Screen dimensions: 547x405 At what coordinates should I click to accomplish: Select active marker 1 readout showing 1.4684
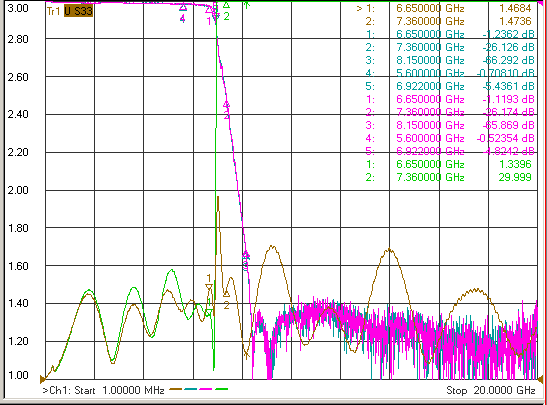pos(444,8)
